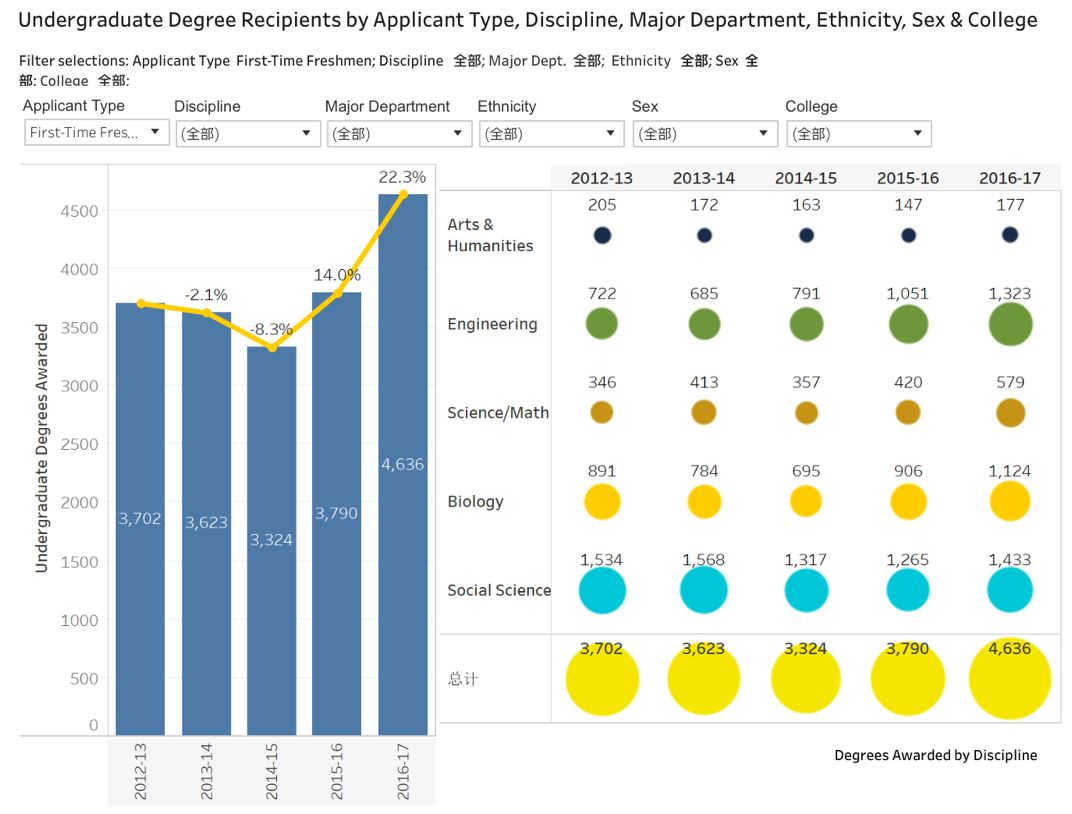Click Science/Math 2012-13 circle (346)
1072x814 pixels.
point(602,413)
